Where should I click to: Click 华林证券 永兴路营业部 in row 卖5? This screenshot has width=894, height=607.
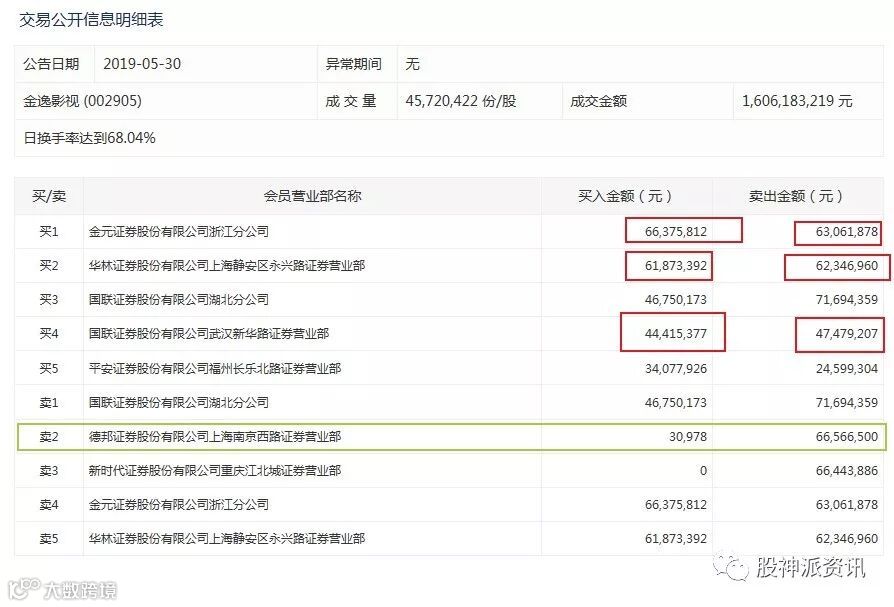[x=227, y=538]
